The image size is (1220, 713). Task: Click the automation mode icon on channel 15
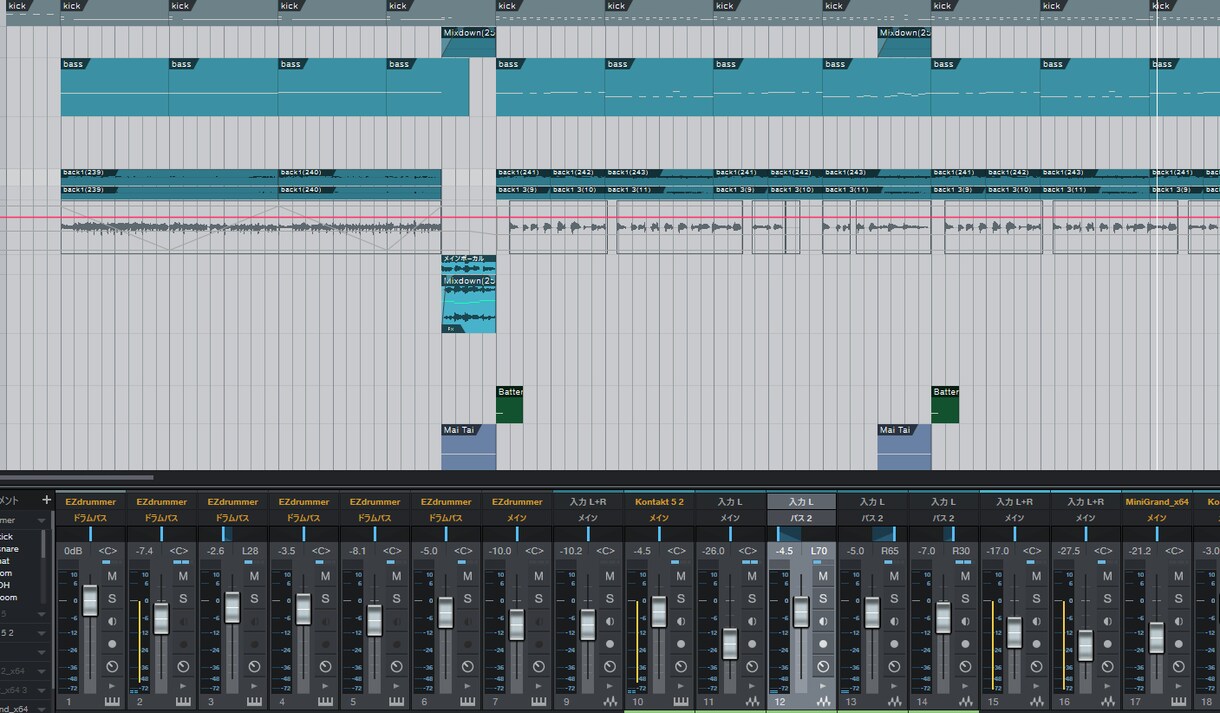click(x=1036, y=666)
